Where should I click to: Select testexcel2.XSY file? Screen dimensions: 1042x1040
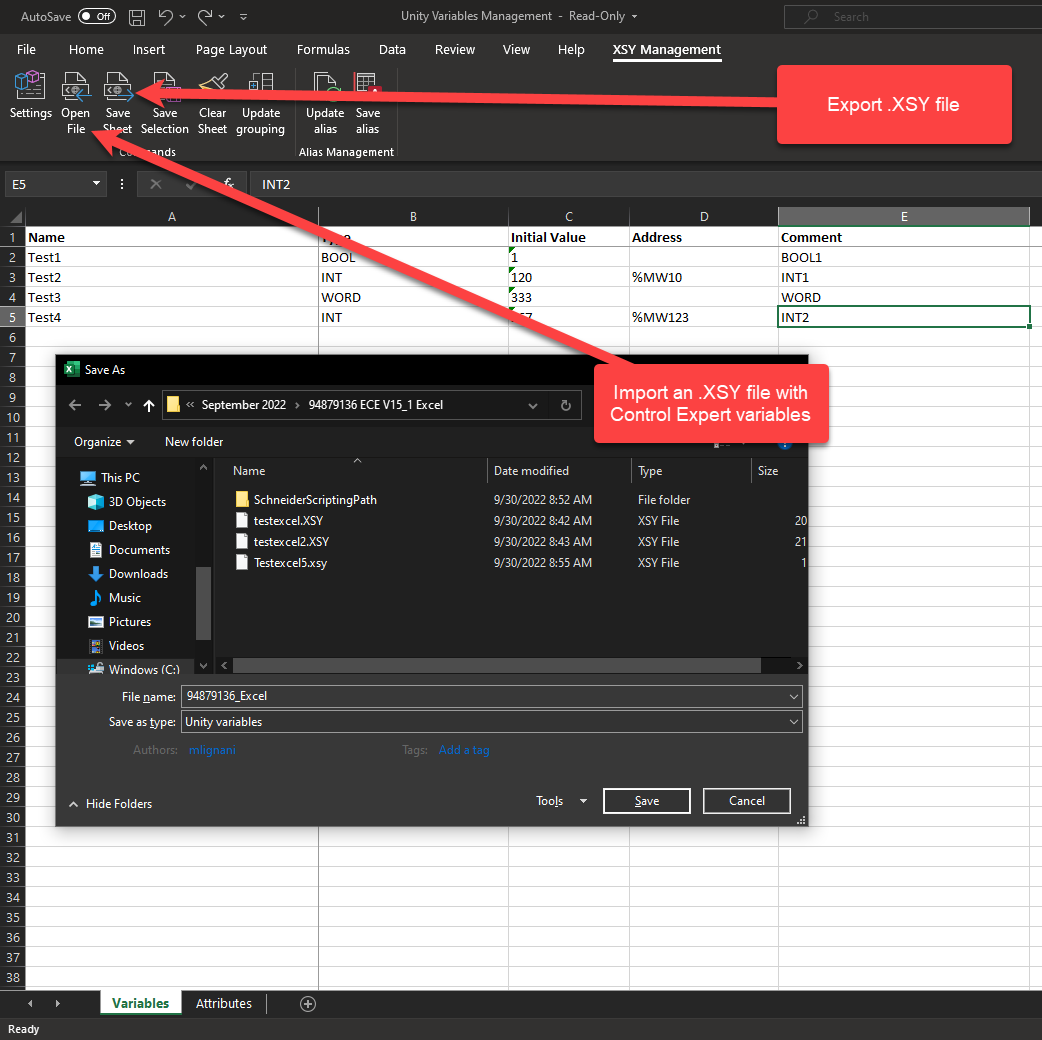point(291,542)
